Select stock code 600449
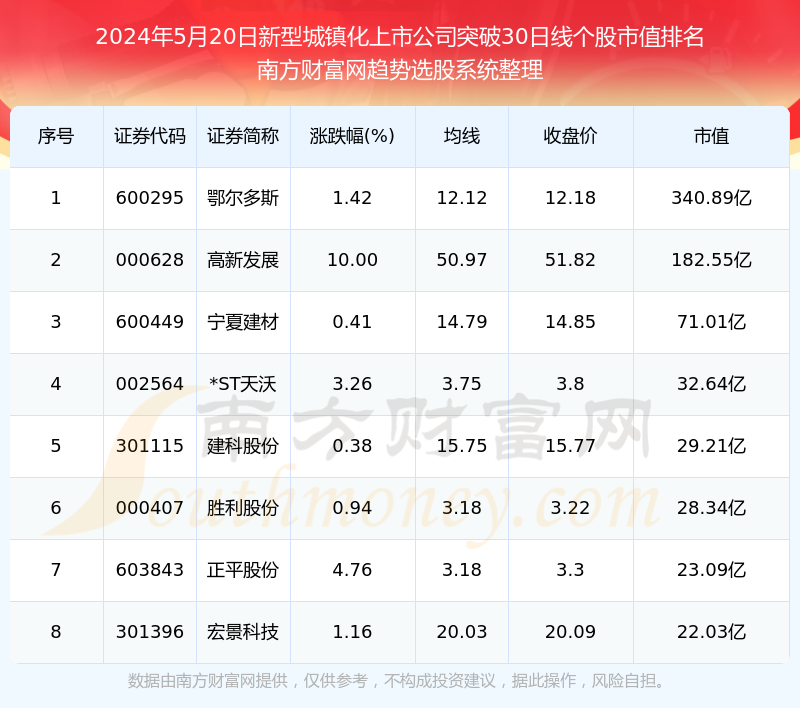 [149, 322]
